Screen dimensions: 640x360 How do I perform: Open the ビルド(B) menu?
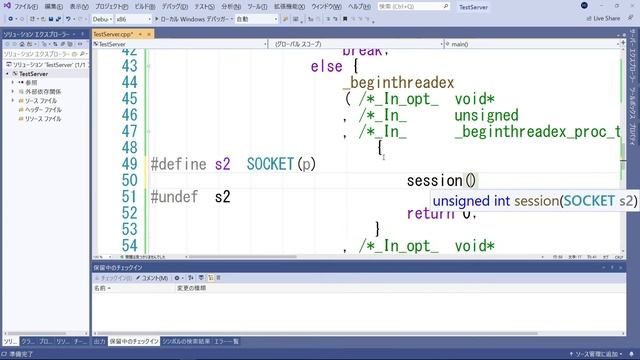click(x=144, y=7)
